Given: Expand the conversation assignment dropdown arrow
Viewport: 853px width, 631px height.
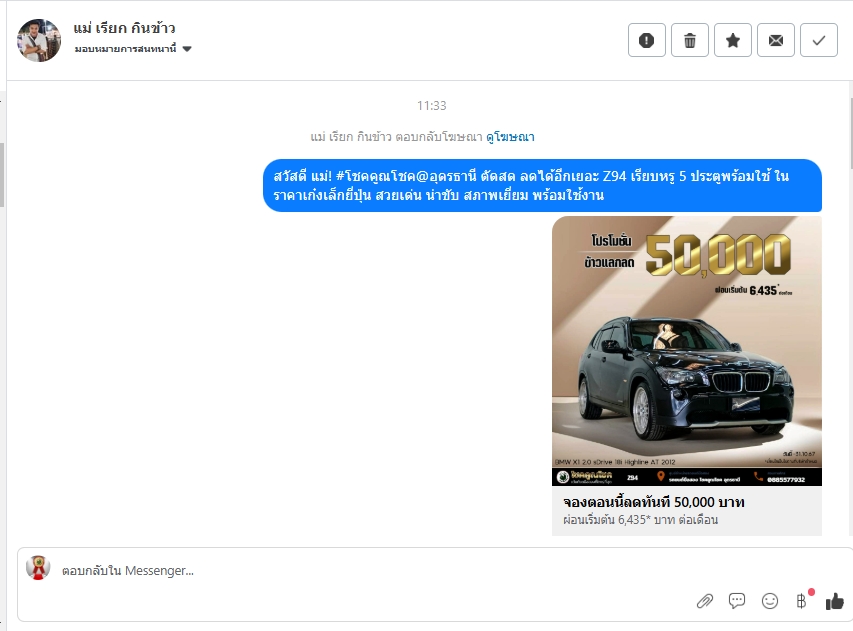Looking at the screenshot, I should click(187, 49).
